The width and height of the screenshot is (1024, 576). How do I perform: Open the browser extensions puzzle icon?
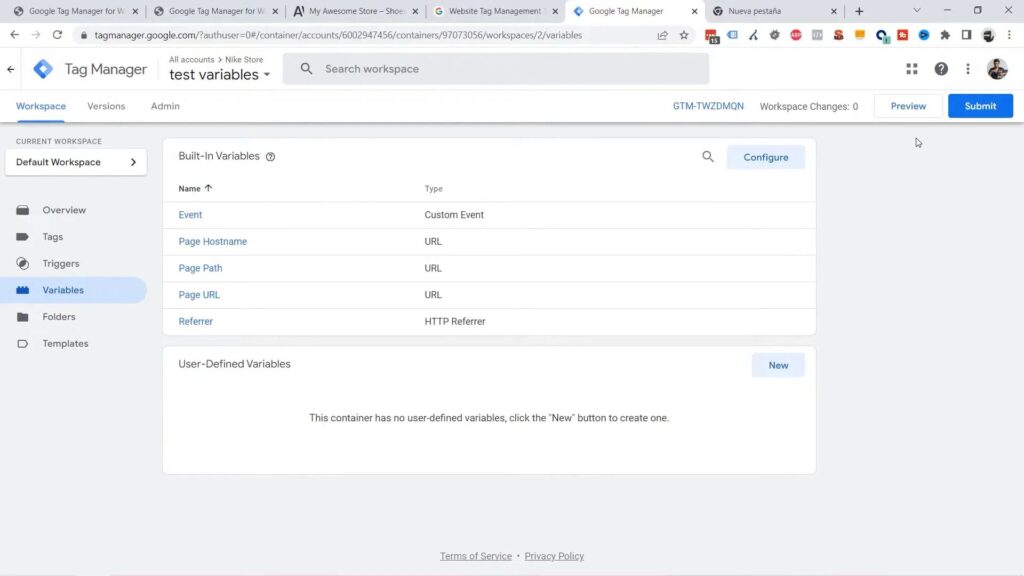[945, 35]
